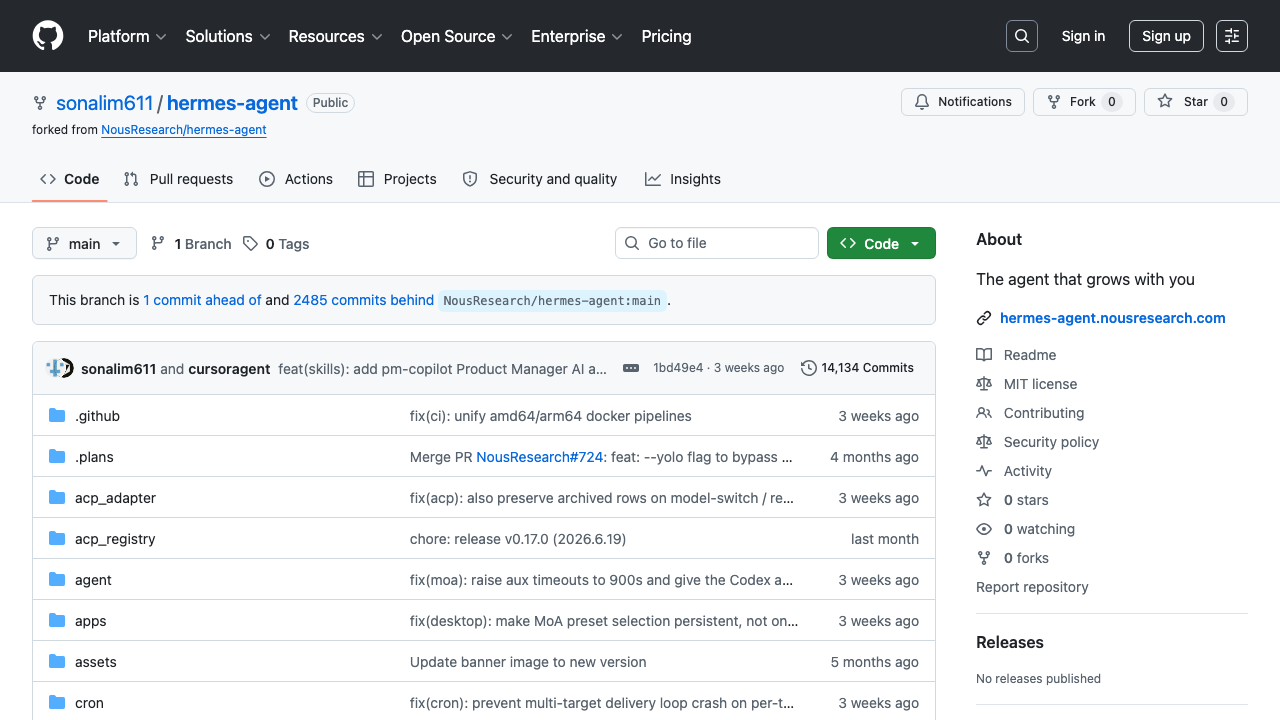
Task: Click the Notifications button
Action: pyautogui.click(x=963, y=102)
